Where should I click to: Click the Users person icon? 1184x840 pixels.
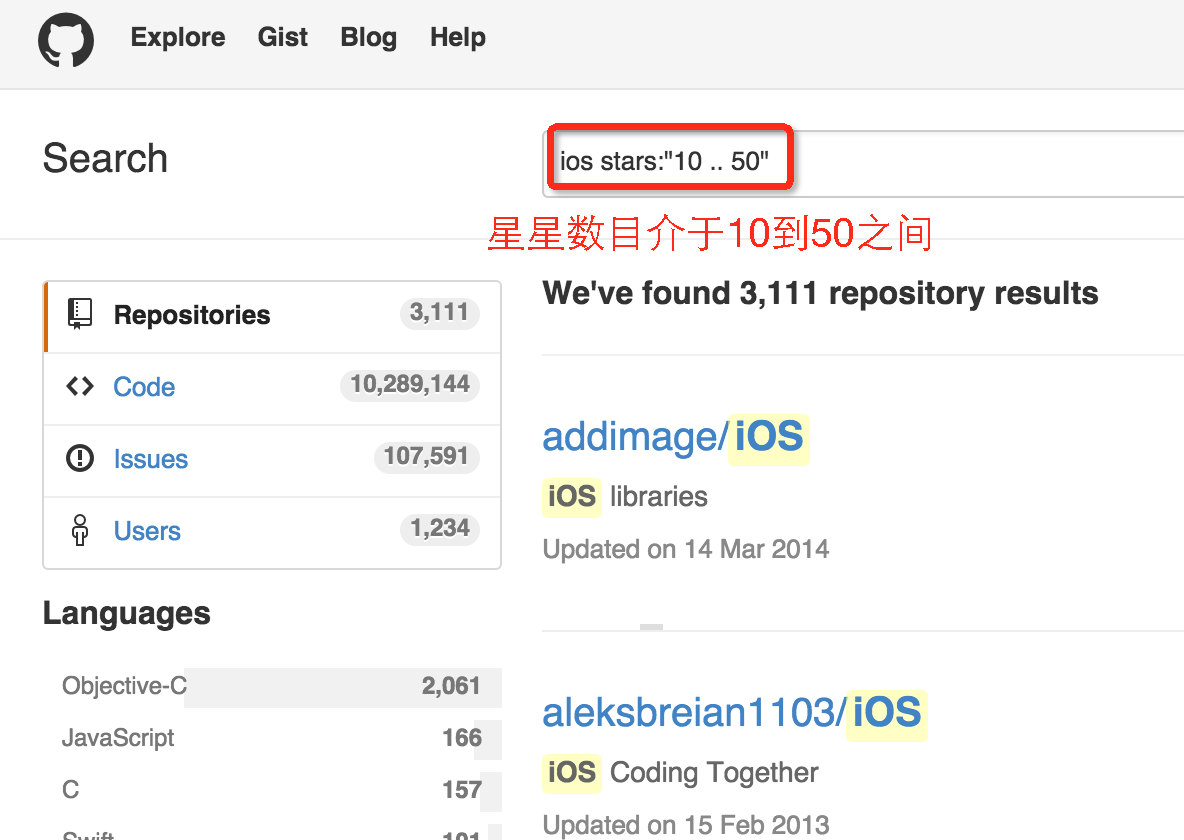click(80, 530)
